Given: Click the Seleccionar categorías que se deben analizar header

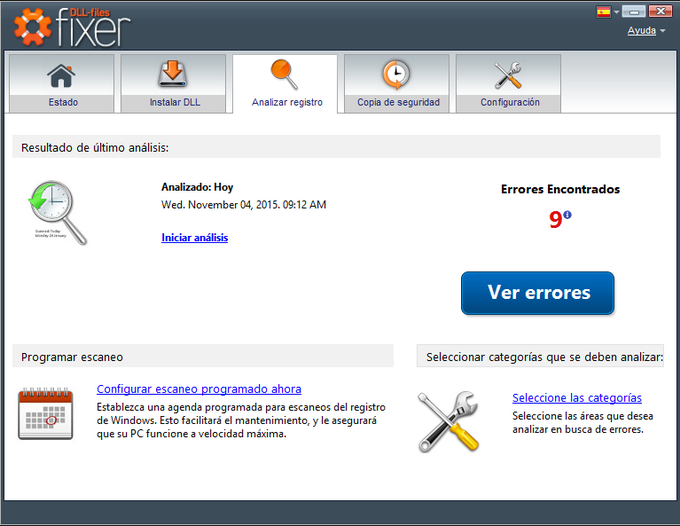Looking at the screenshot, I should [x=540, y=356].
